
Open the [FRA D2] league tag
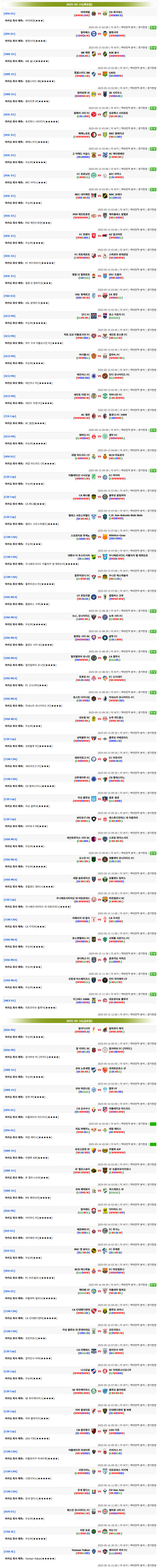point(10,296)
